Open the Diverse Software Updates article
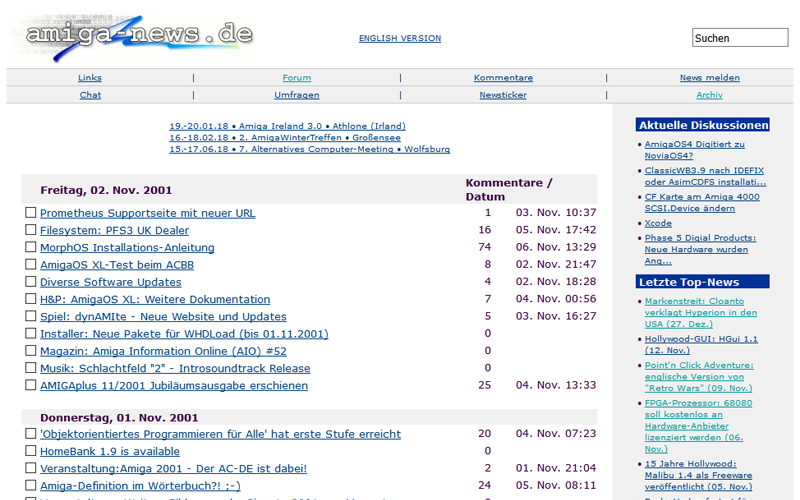Viewport: 800px width, 500px height. pyautogui.click(x=110, y=282)
